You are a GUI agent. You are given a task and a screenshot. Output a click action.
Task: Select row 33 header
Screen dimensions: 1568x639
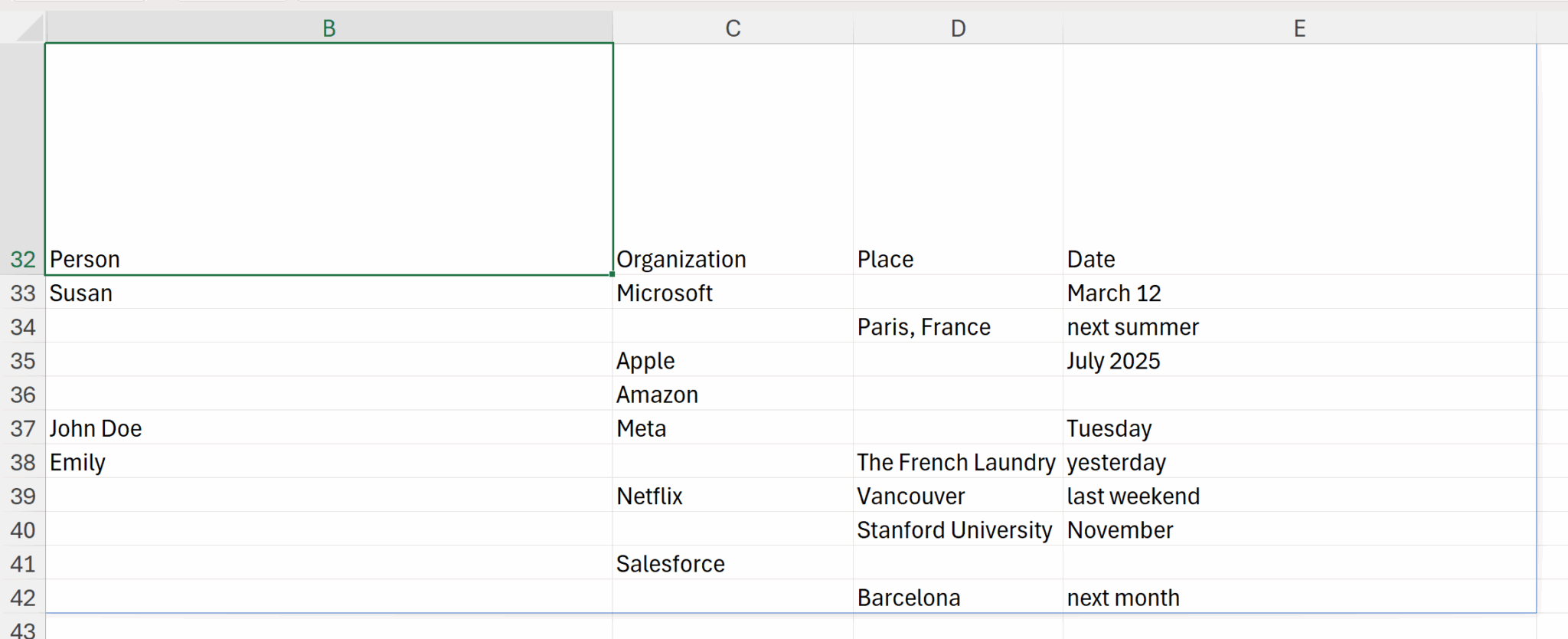(x=23, y=292)
